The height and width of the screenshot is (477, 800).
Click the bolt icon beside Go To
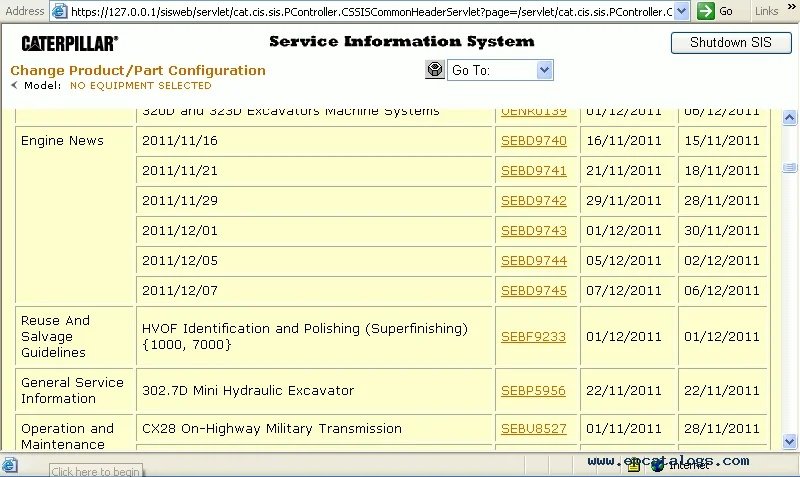click(x=435, y=70)
